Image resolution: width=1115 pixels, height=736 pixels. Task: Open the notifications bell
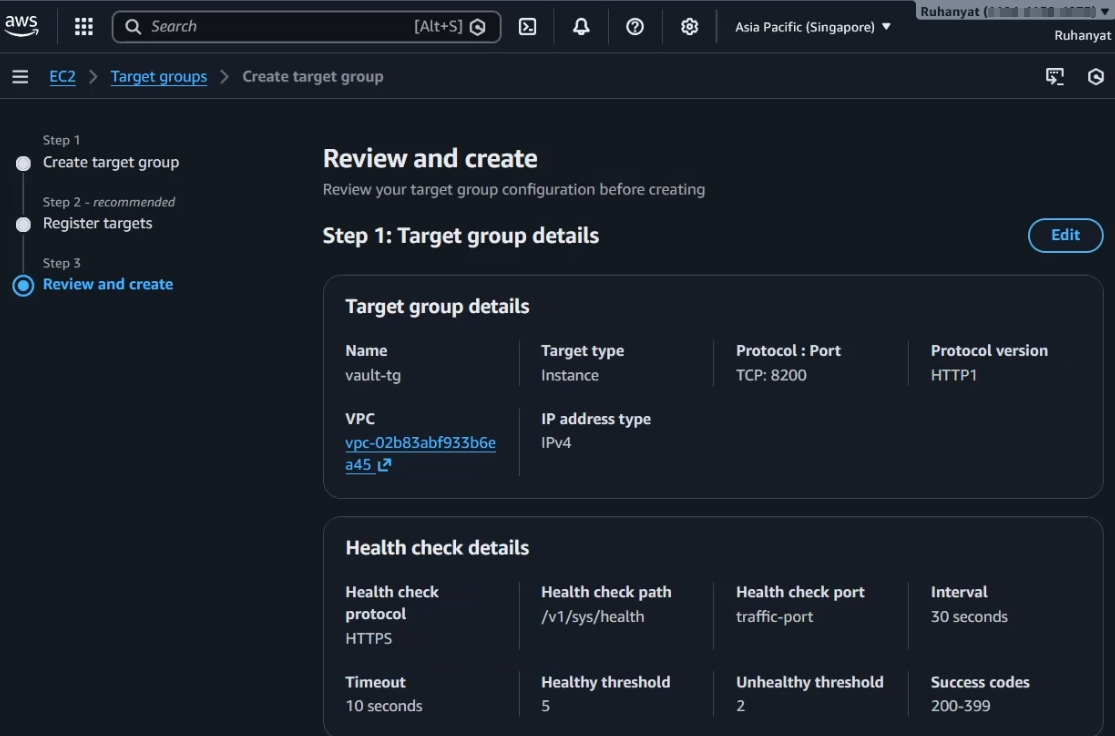(x=581, y=27)
